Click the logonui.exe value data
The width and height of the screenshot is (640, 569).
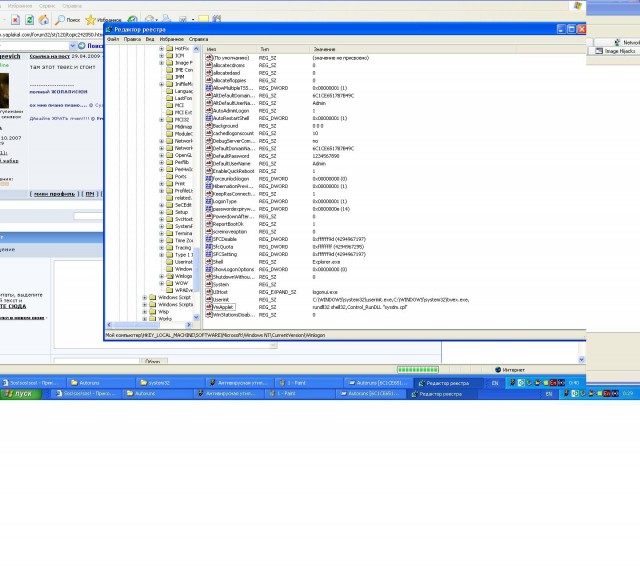click(325, 292)
